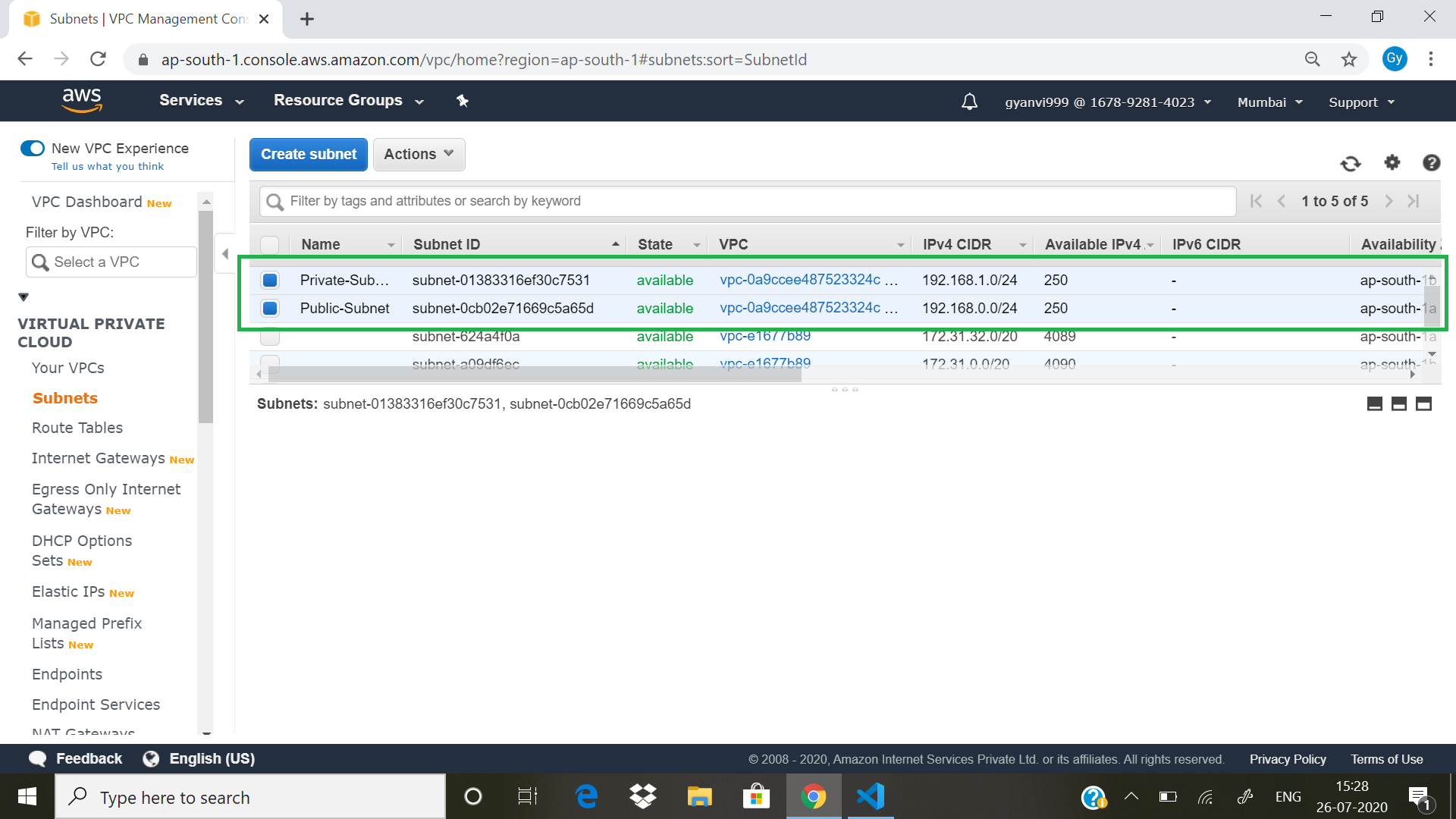1456x819 pixels.
Task: Open the pin favorites shortcut in navbar
Action: click(x=463, y=101)
